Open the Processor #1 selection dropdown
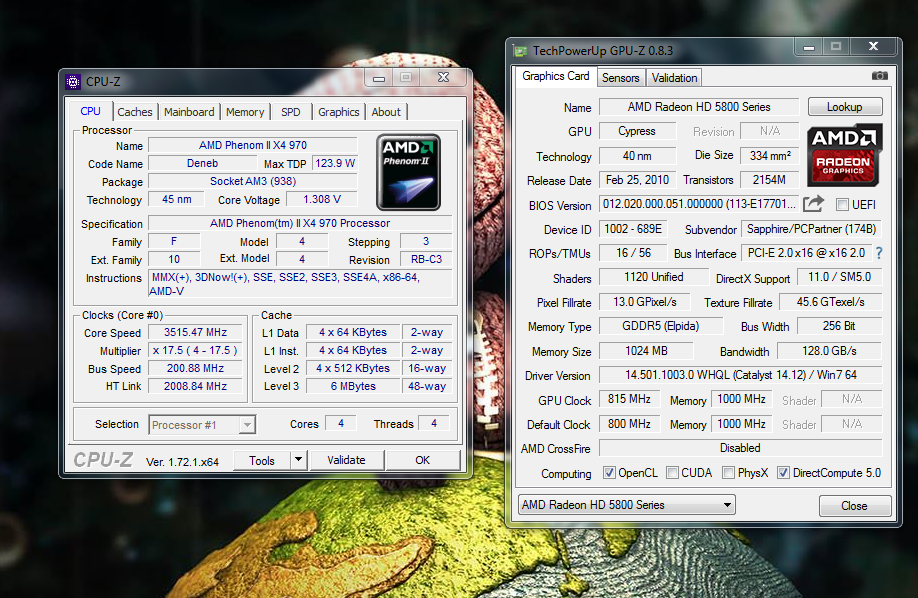 point(202,425)
